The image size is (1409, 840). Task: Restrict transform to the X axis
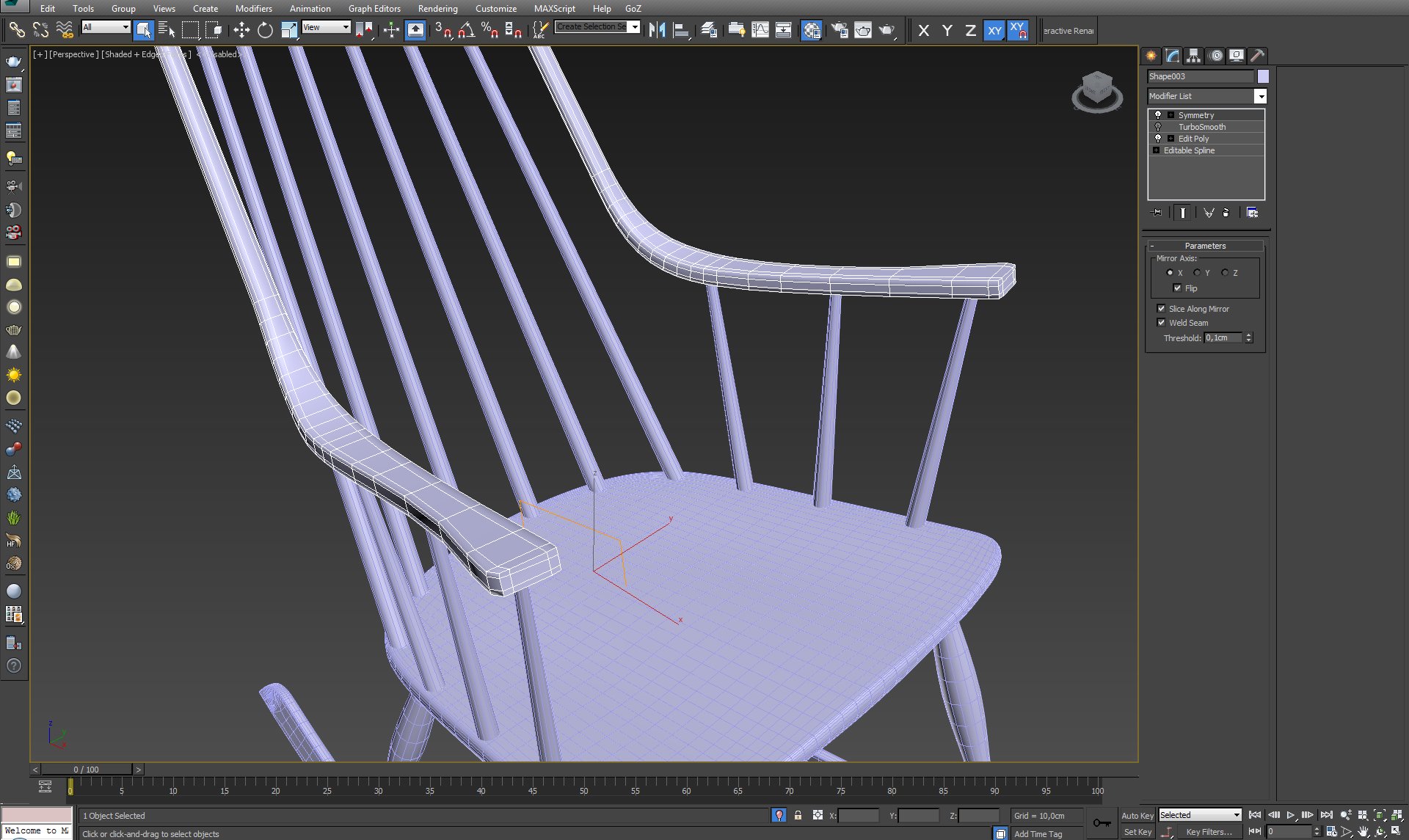point(924,30)
